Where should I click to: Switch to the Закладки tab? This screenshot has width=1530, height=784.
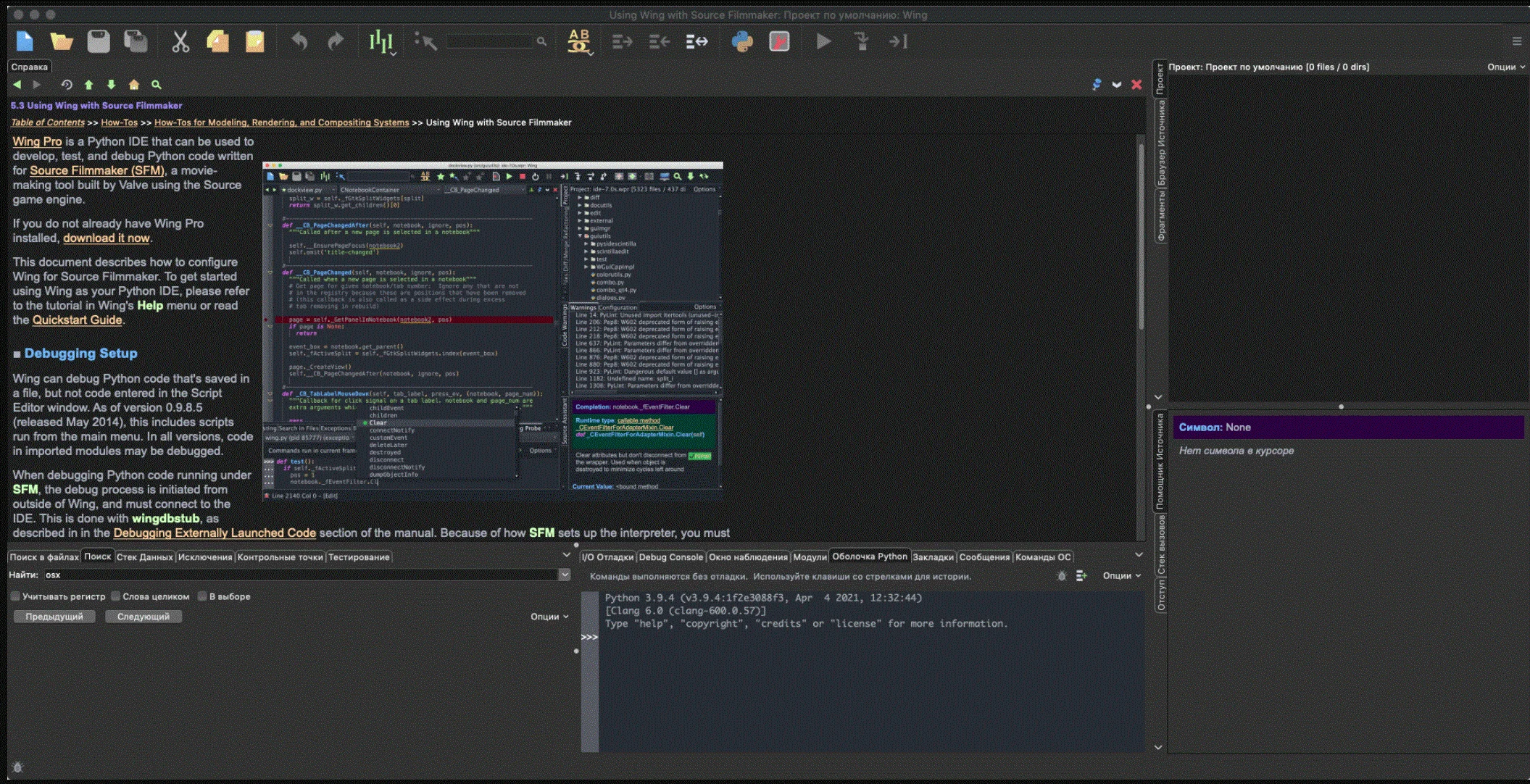[x=934, y=557]
